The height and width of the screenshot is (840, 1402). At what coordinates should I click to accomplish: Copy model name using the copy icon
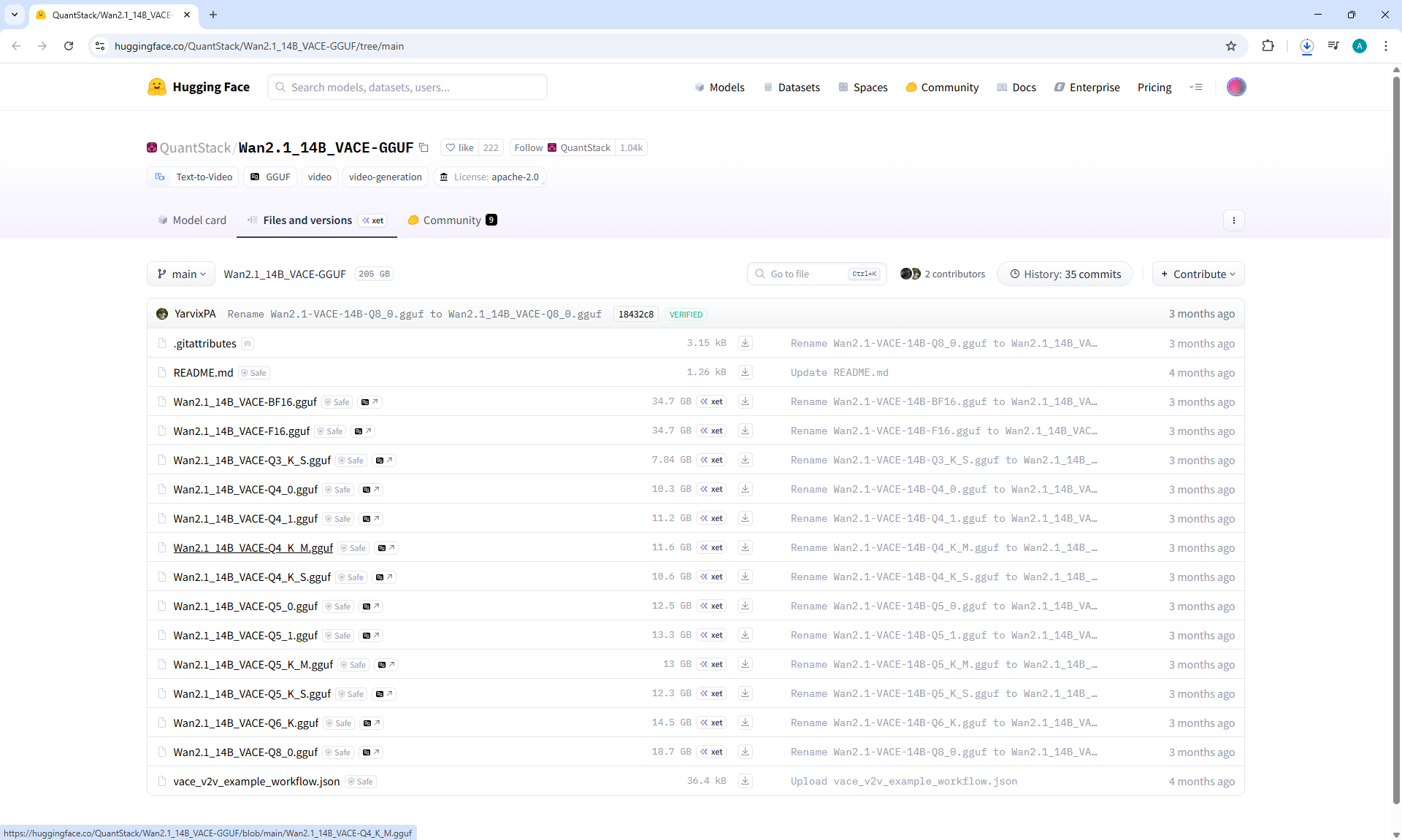click(424, 147)
